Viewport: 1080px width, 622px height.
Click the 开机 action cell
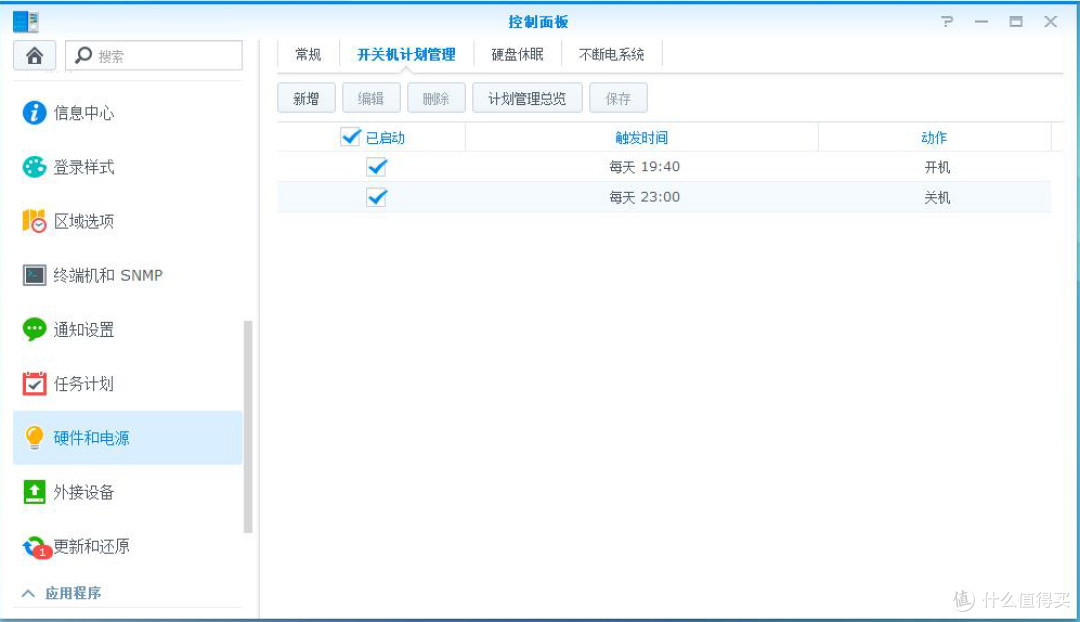coord(937,167)
